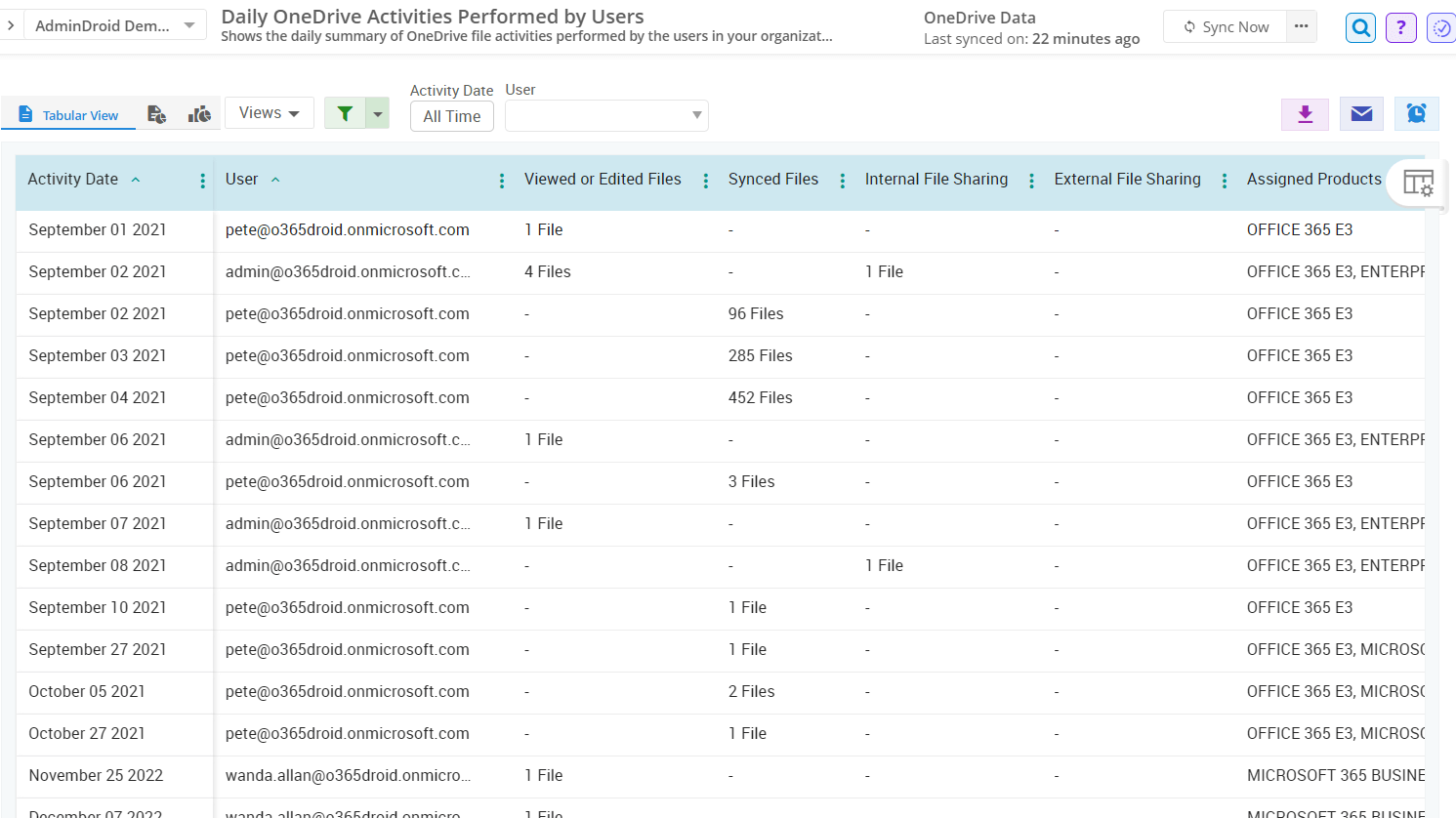The height and width of the screenshot is (818, 1456).
Task: Switch to the Tabular View tab
Action: 67,113
